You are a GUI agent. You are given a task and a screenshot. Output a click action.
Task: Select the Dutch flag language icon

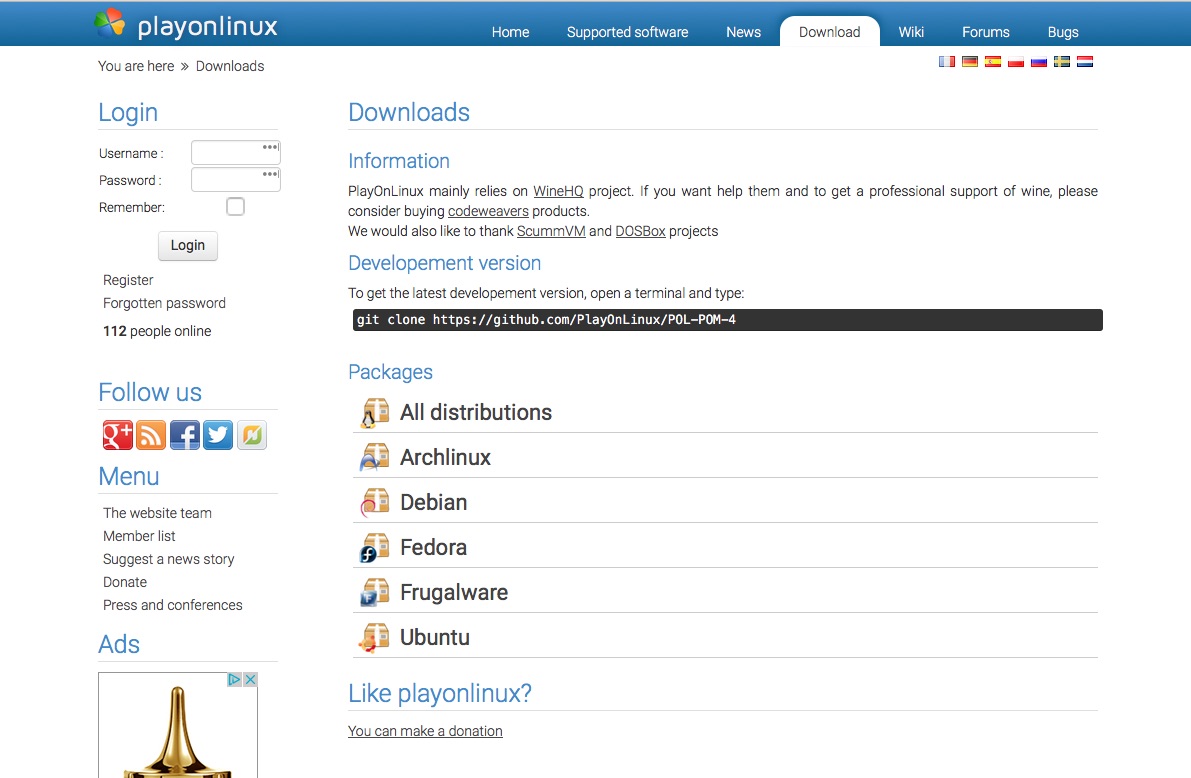click(1085, 62)
